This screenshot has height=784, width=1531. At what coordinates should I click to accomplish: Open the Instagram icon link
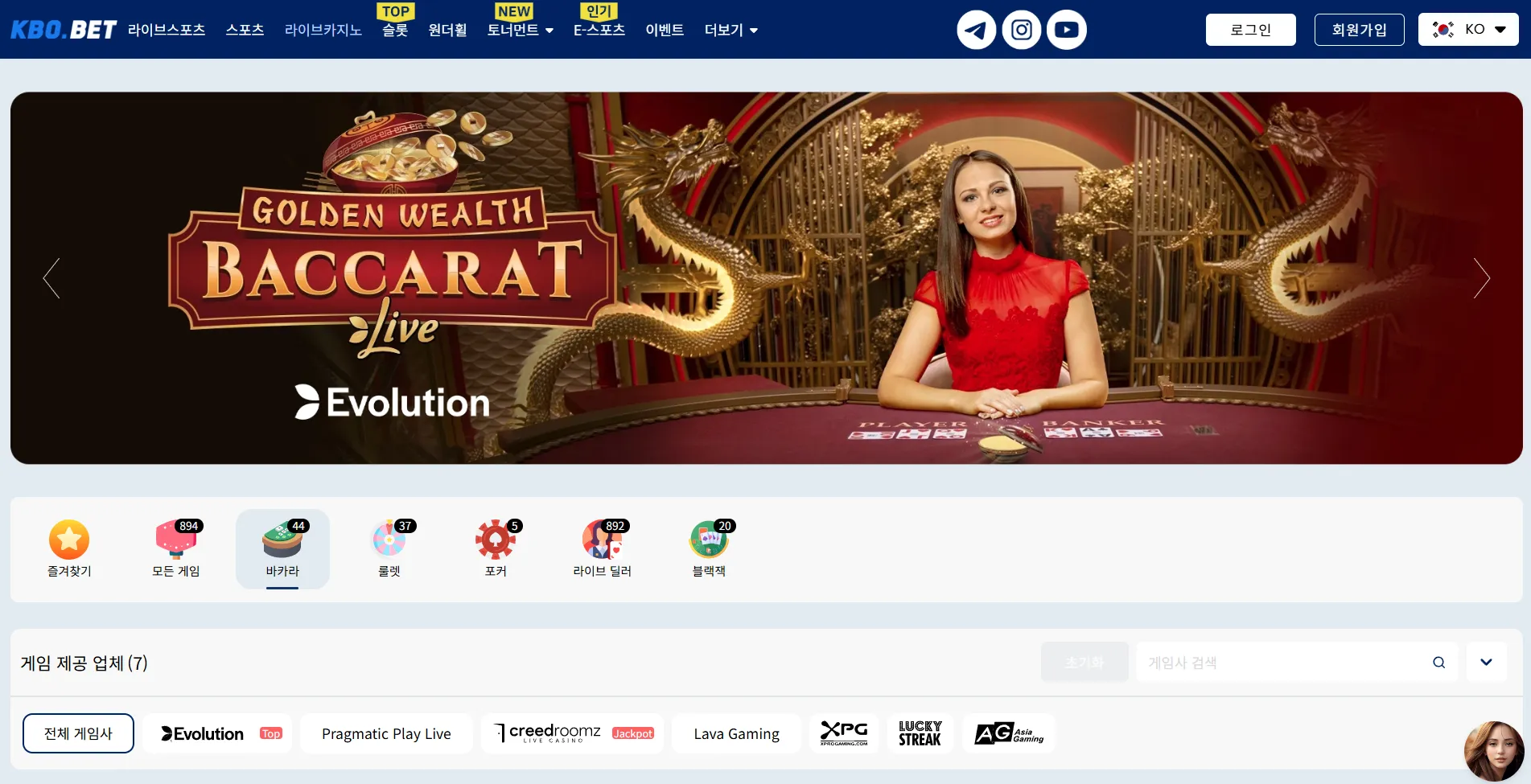click(x=1022, y=30)
